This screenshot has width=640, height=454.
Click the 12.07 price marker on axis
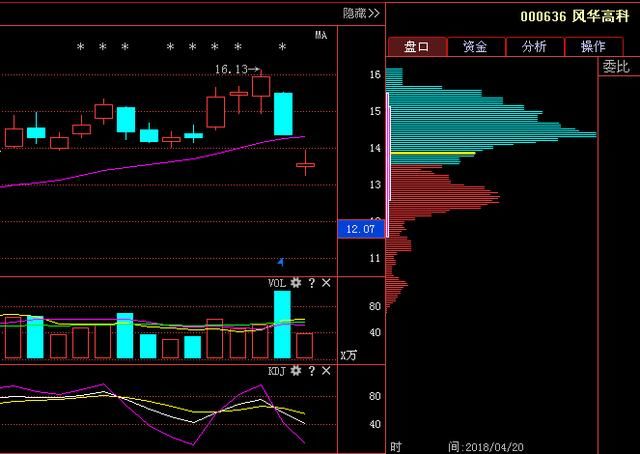pos(360,229)
